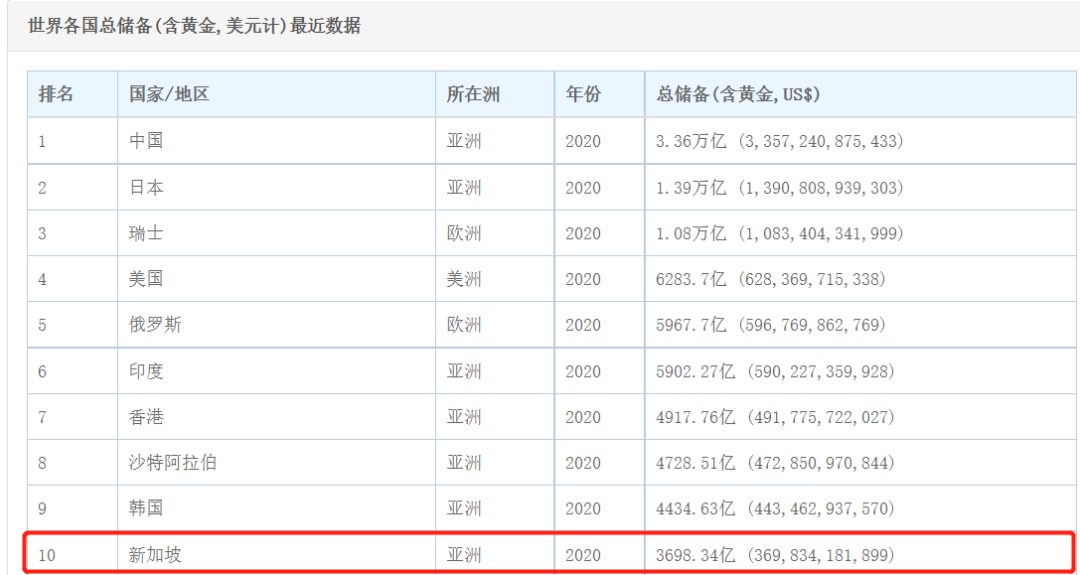Click the 总储备(含黄金, US$) column header
The height and width of the screenshot is (575, 1080).
[x=860, y=94]
